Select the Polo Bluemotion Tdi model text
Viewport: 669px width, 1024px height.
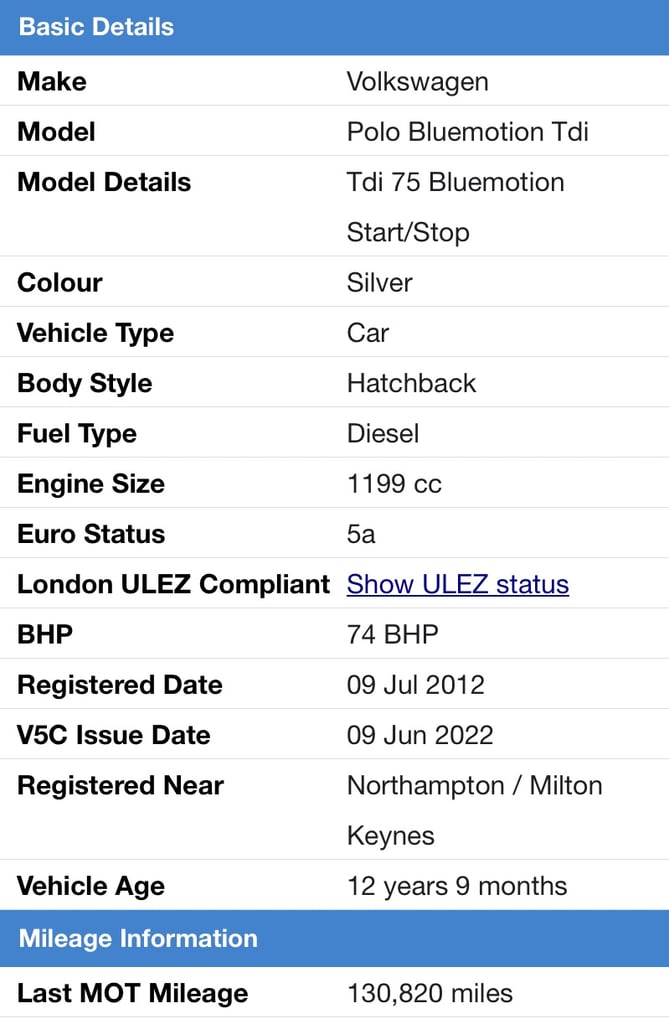click(x=468, y=131)
